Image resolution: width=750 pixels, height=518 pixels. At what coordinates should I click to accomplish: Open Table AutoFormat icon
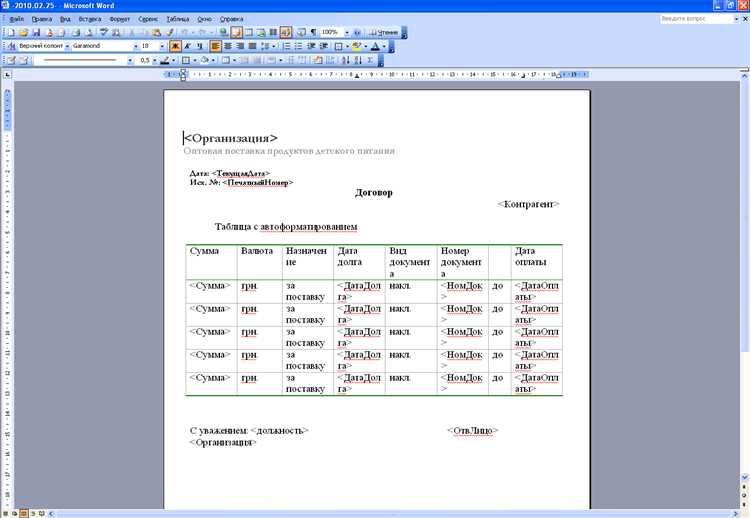coord(317,60)
